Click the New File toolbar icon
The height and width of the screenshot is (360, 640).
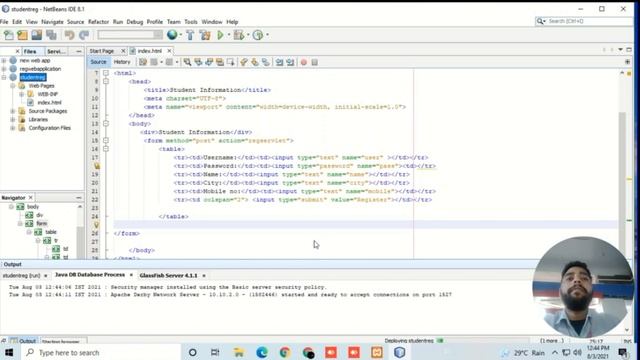click(8, 35)
